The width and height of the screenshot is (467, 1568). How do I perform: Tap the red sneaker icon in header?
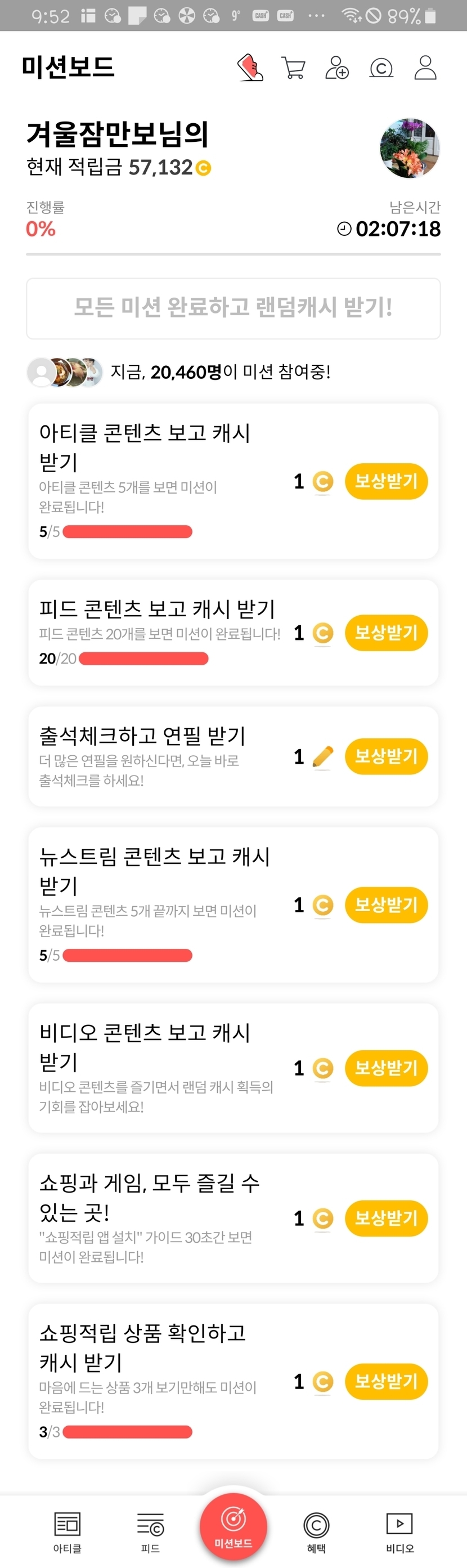[250, 67]
